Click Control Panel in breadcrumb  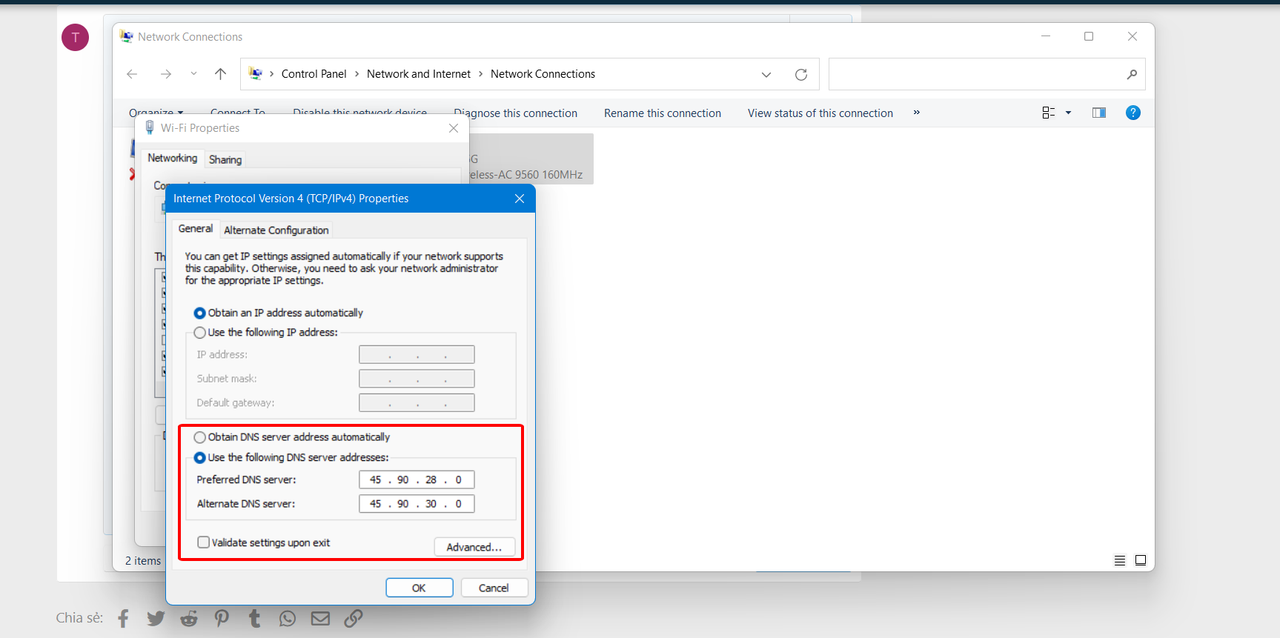314,74
